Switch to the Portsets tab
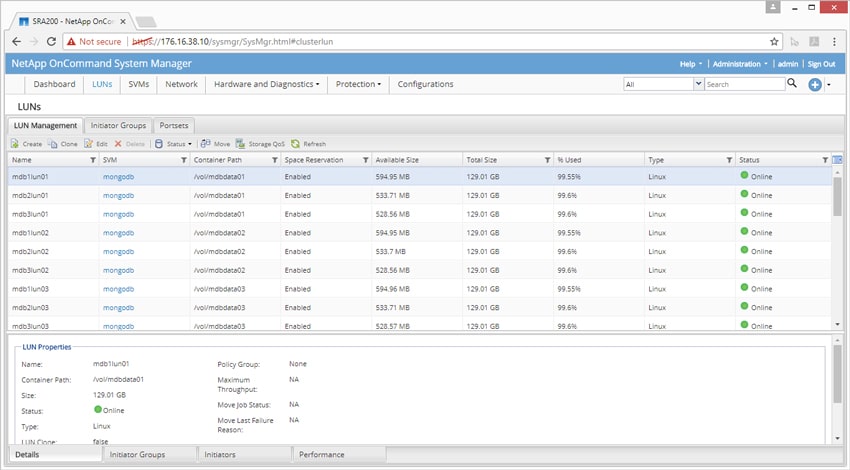The image size is (850, 470). pos(173,125)
